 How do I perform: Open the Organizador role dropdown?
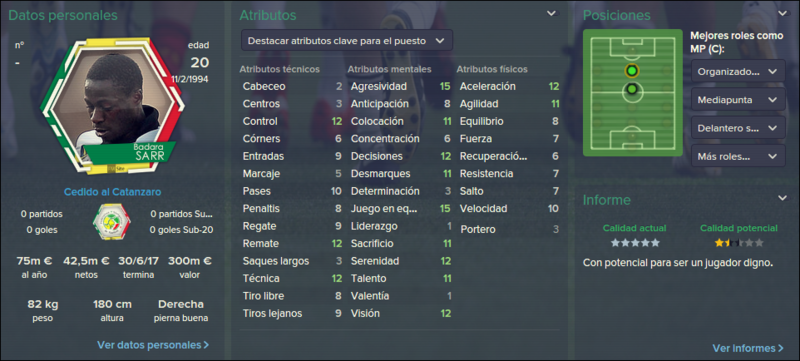pyautogui.click(x=738, y=72)
